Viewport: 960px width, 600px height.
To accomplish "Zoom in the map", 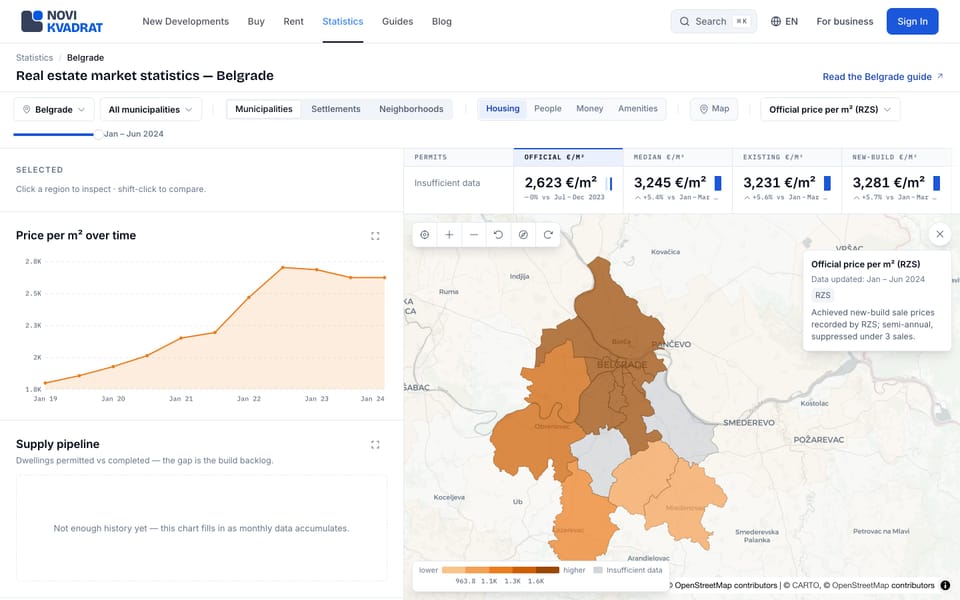I will (x=449, y=234).
